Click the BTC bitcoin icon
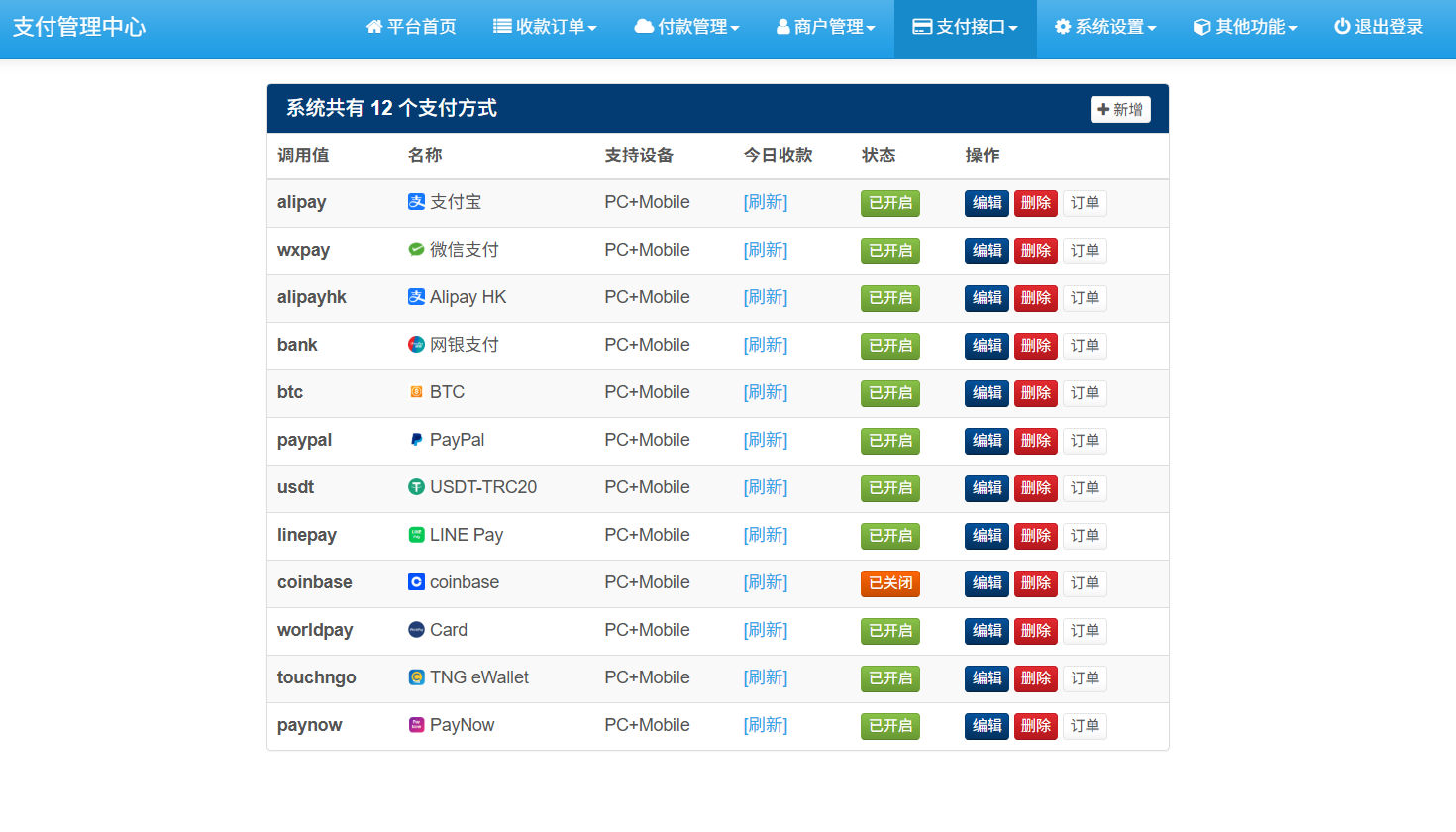The image size is (1456, 832). (x=416, y=392)
